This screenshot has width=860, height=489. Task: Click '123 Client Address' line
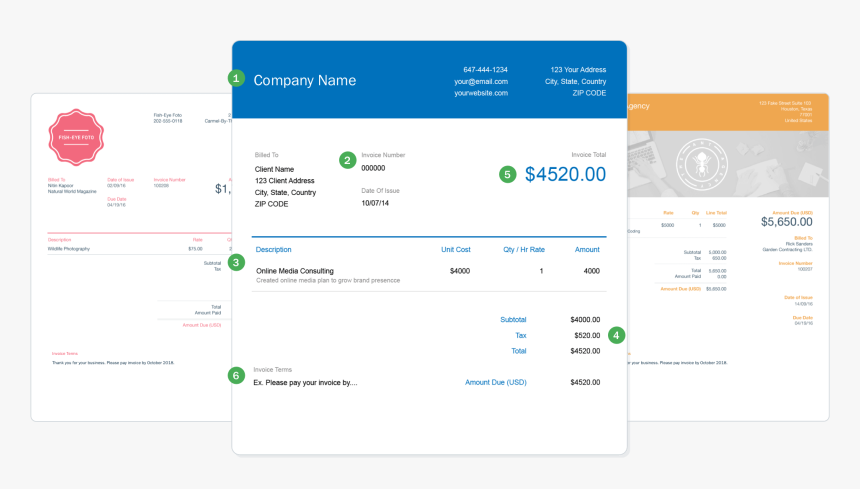[284, 181]
